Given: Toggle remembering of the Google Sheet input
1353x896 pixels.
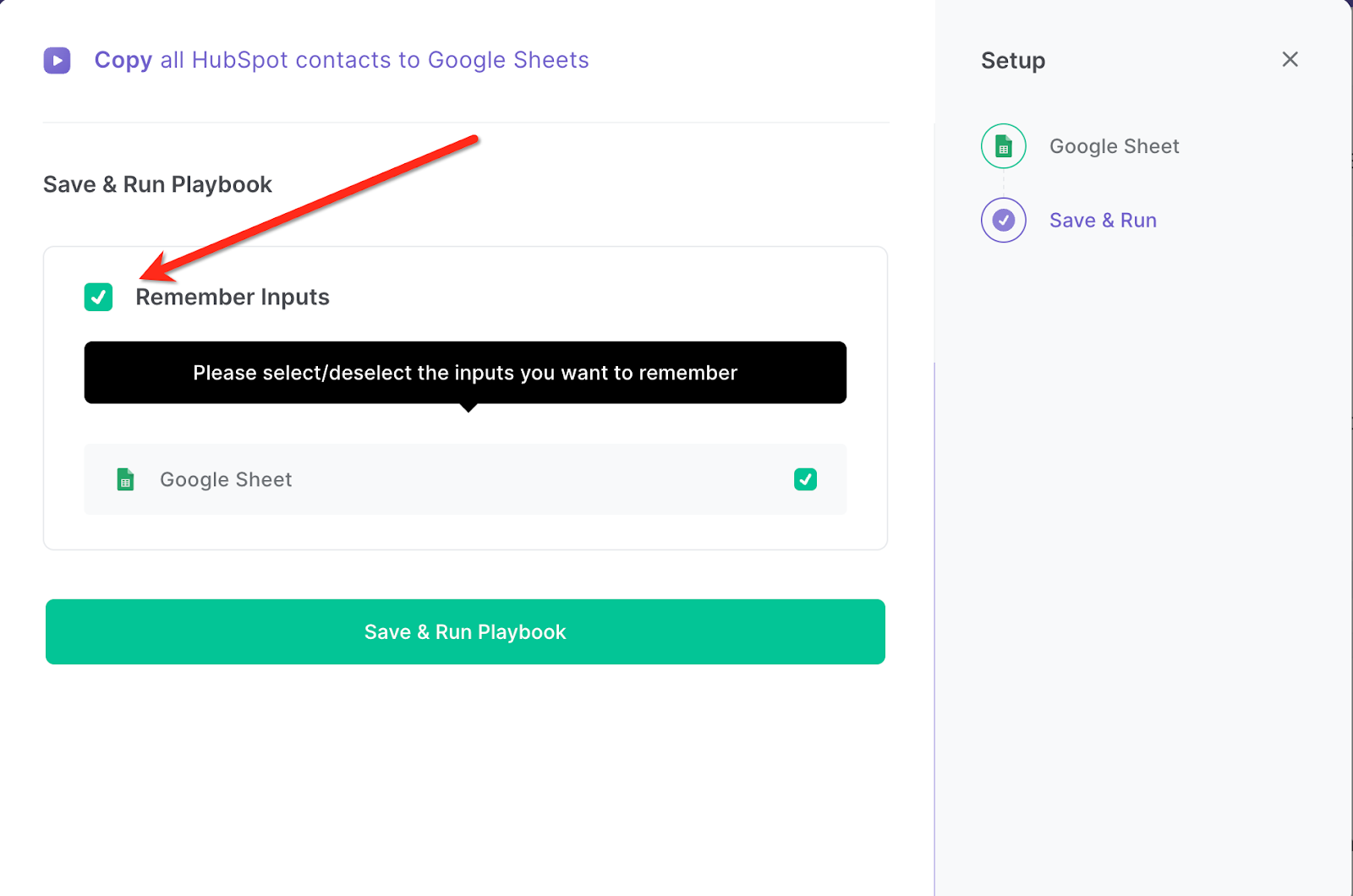Looking at the screenshot, I should [805, 479].
